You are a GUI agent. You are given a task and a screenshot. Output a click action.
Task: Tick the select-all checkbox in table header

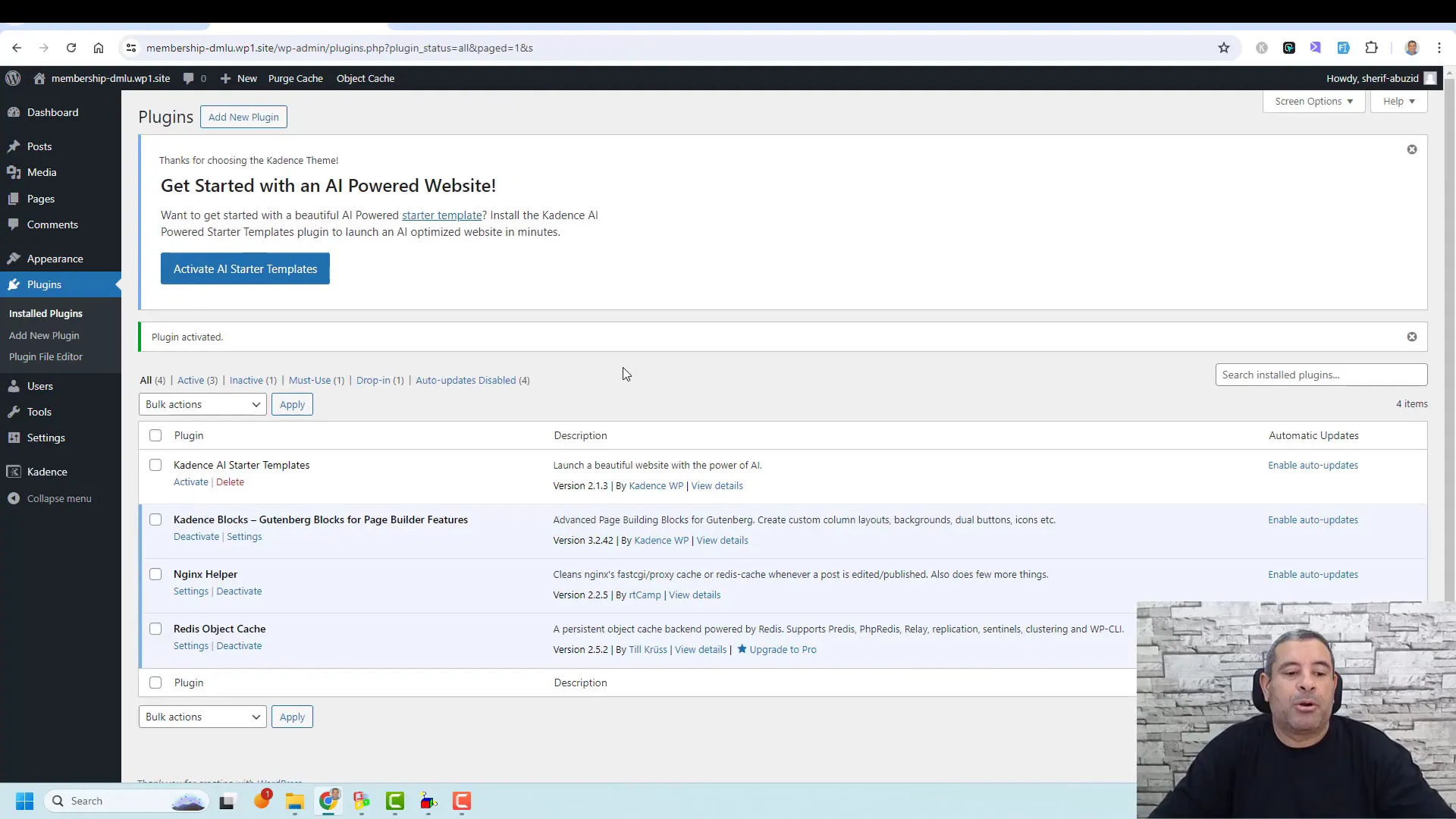click(x=155, y=435)
